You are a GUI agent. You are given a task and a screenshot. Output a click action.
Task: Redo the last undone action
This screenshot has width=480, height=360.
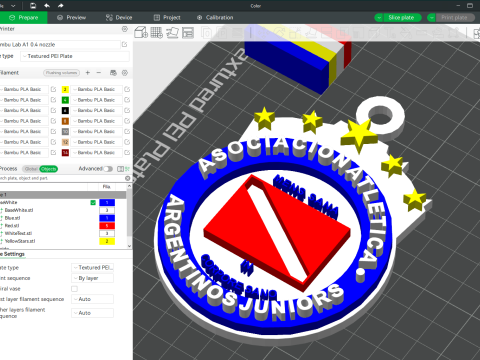point(60,6)
